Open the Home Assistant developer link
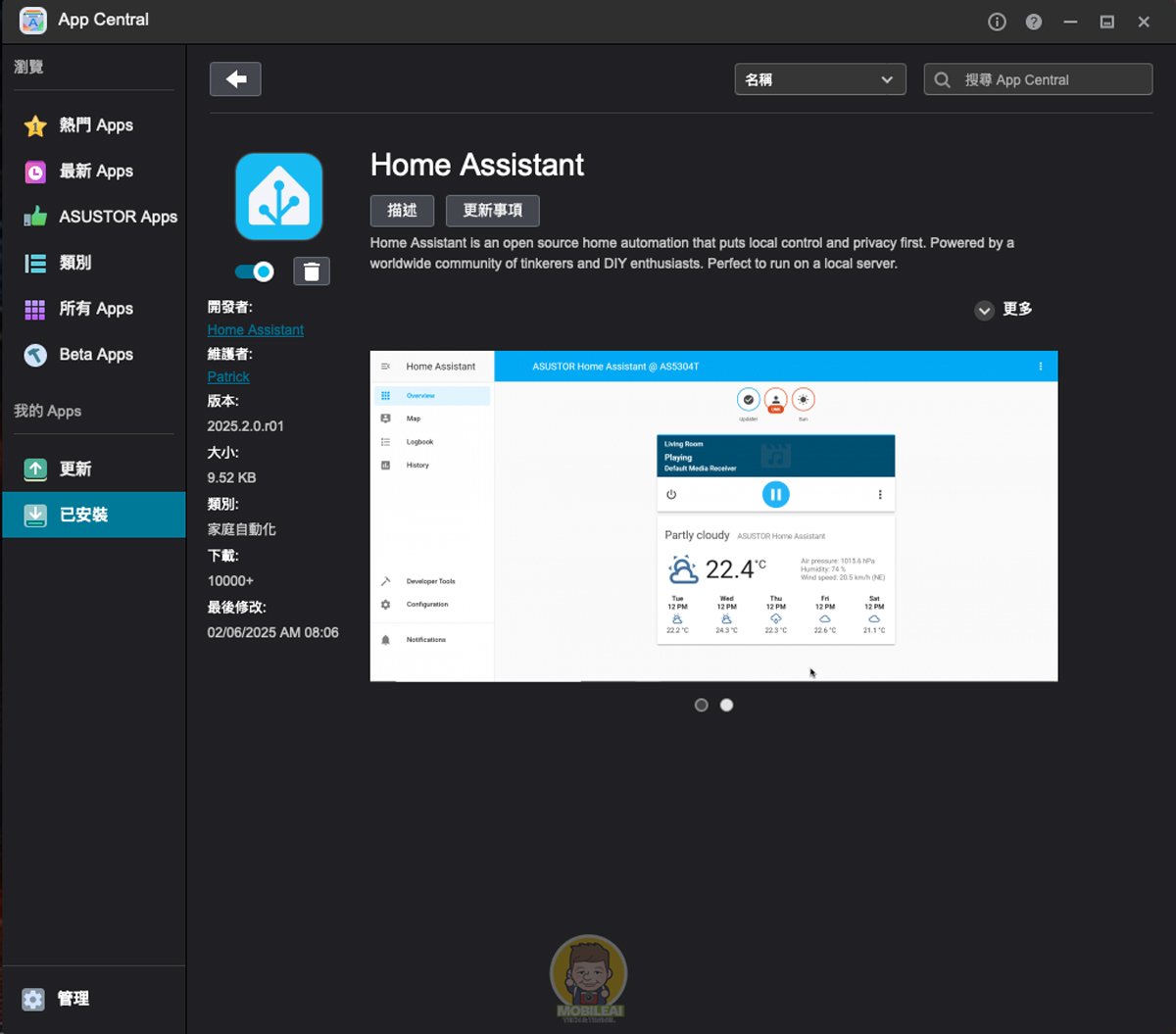The image size is (1176, 1034). [256, 330]
